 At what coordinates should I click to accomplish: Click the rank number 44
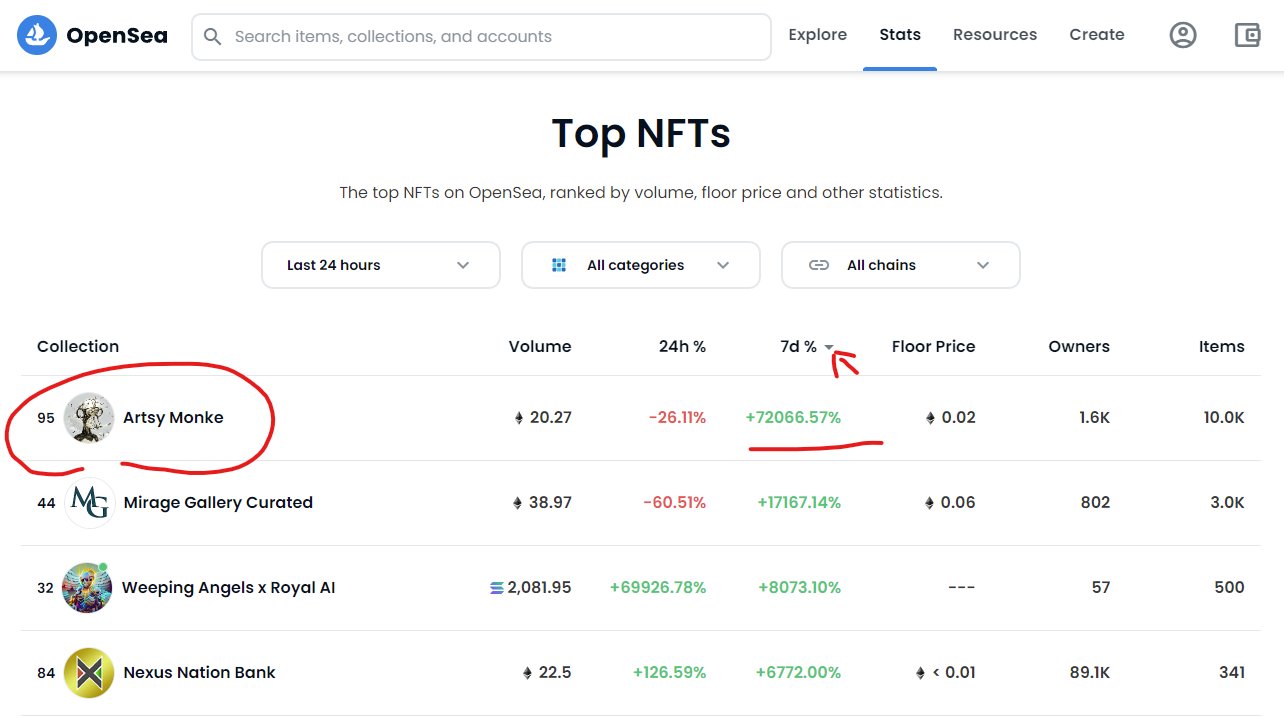tap(46, 503)
